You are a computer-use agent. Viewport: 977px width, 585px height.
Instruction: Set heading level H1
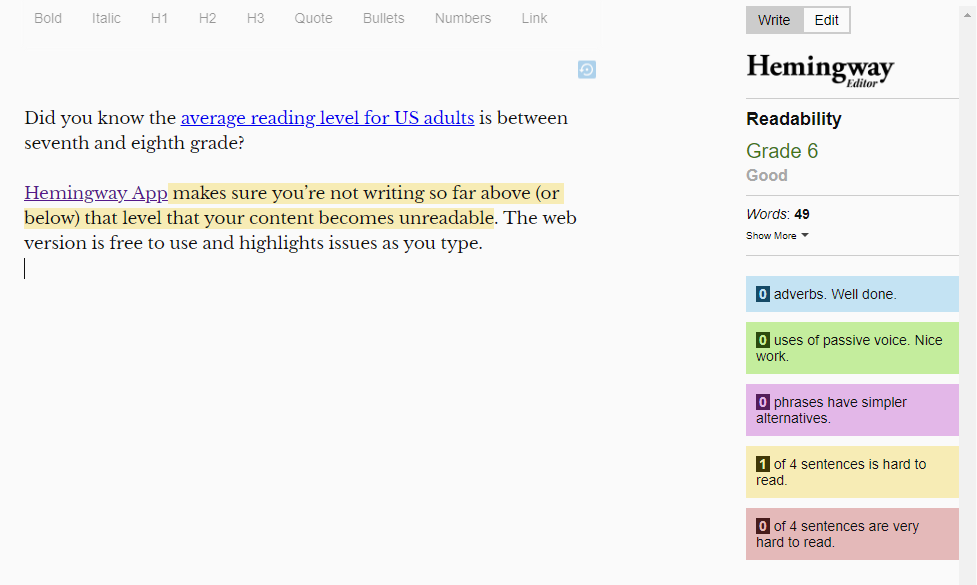coord(160,19)
